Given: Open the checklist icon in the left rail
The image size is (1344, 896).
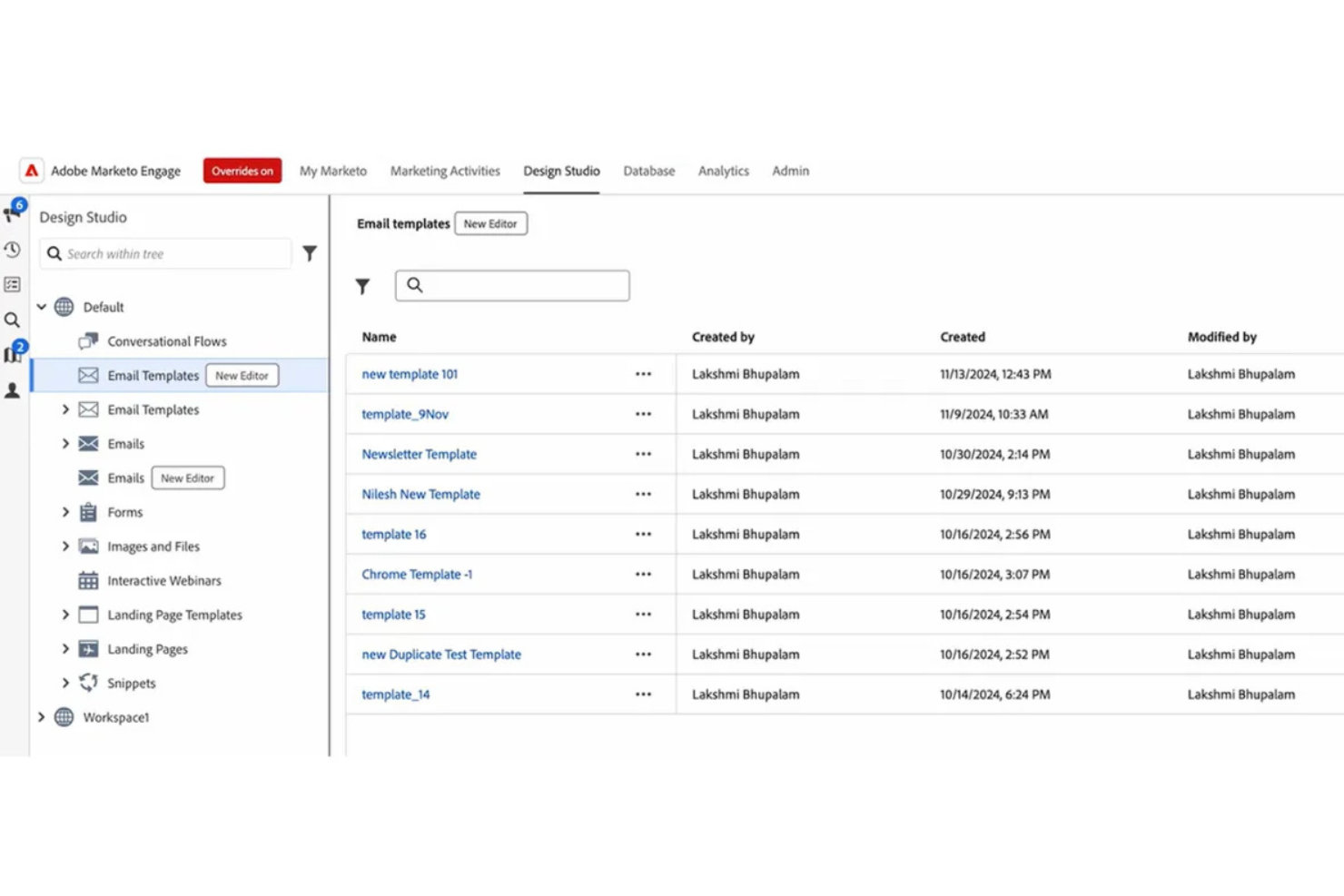Looking at the screenshot, I should tap(12, 285).
